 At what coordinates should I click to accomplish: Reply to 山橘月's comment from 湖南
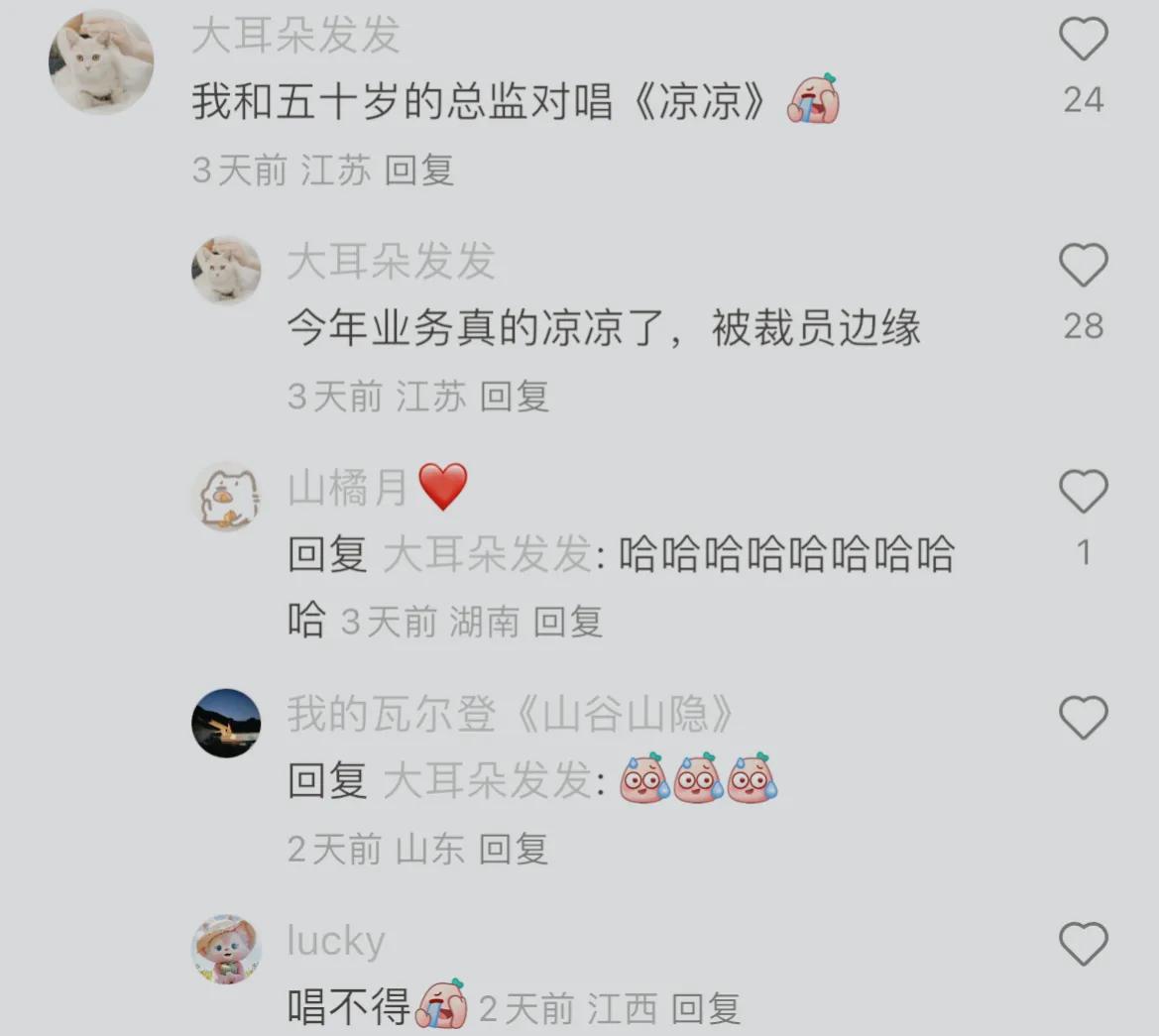(x=568, y=622)
